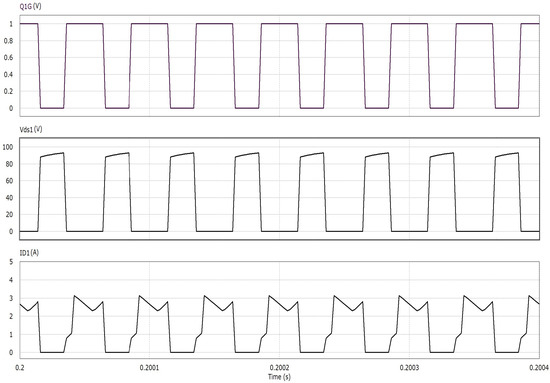Click the Time (s) axis label
Viewport: 550px width, 383px height.
click(279, 377)
